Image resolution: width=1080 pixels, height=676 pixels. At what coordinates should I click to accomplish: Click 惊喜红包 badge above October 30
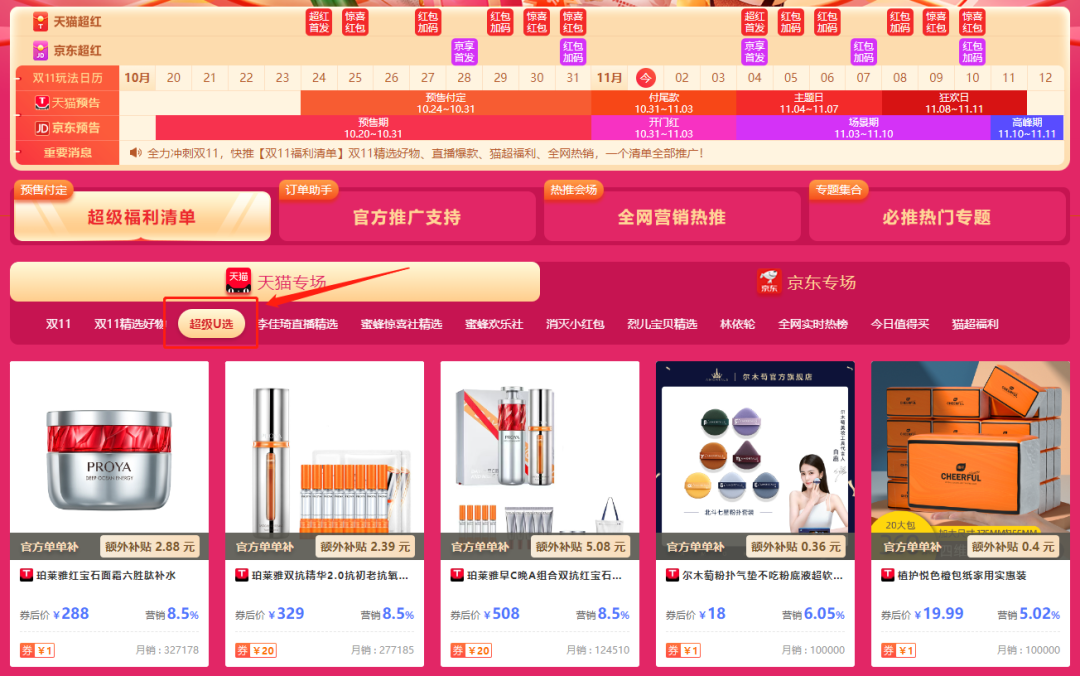pos(537,22)
